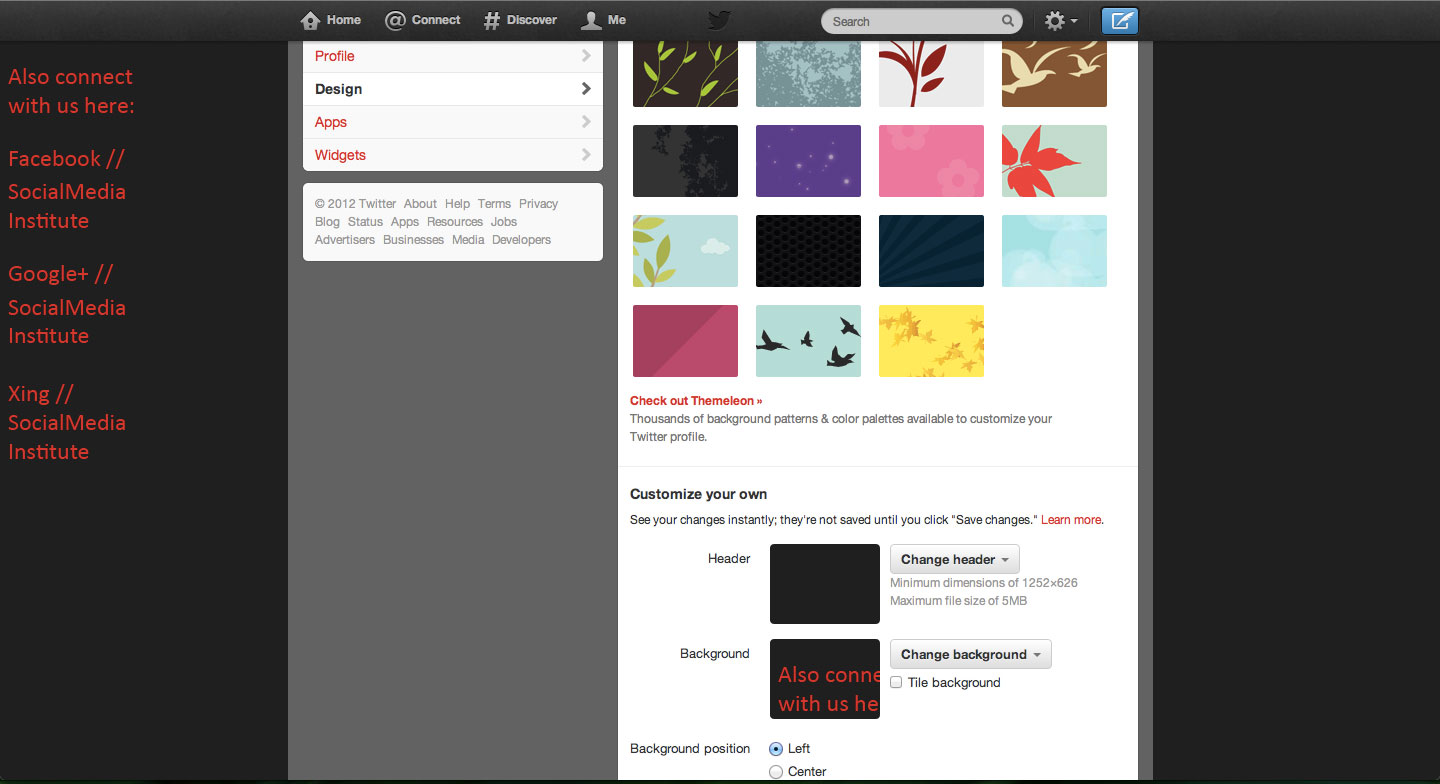Open the Widgets settings tab

click(453, 155)
